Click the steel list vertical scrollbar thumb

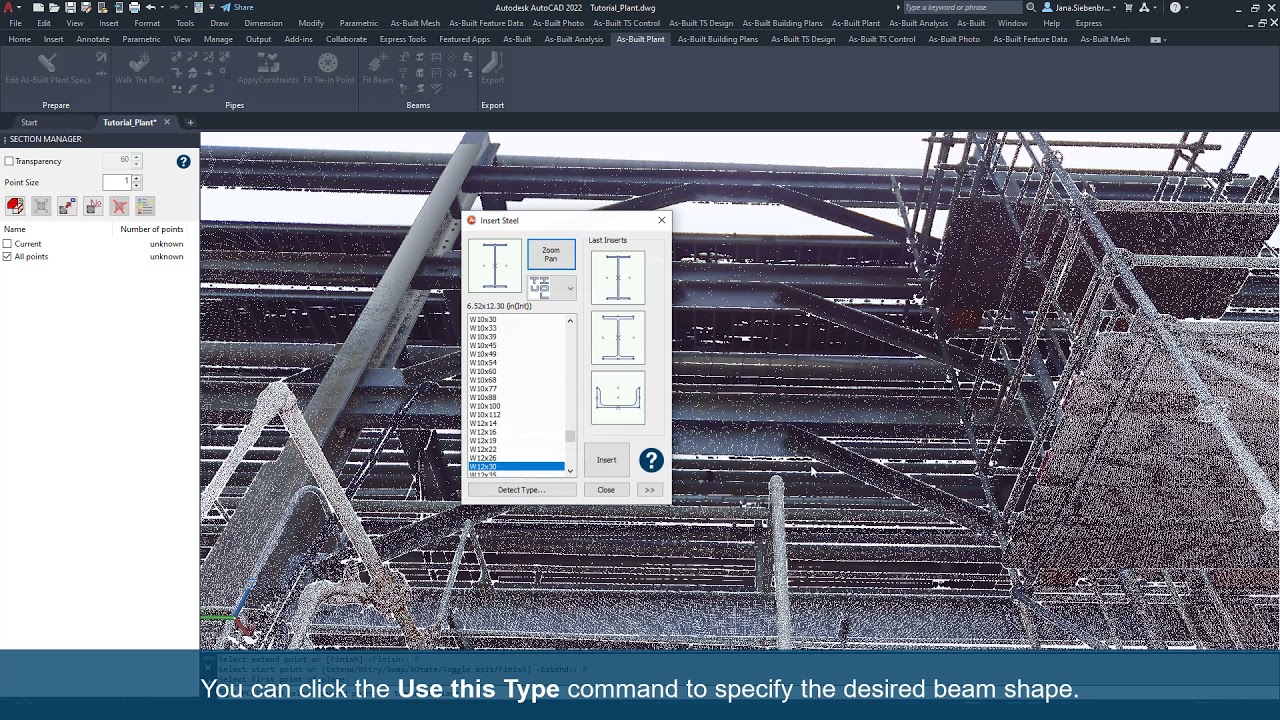570,436
